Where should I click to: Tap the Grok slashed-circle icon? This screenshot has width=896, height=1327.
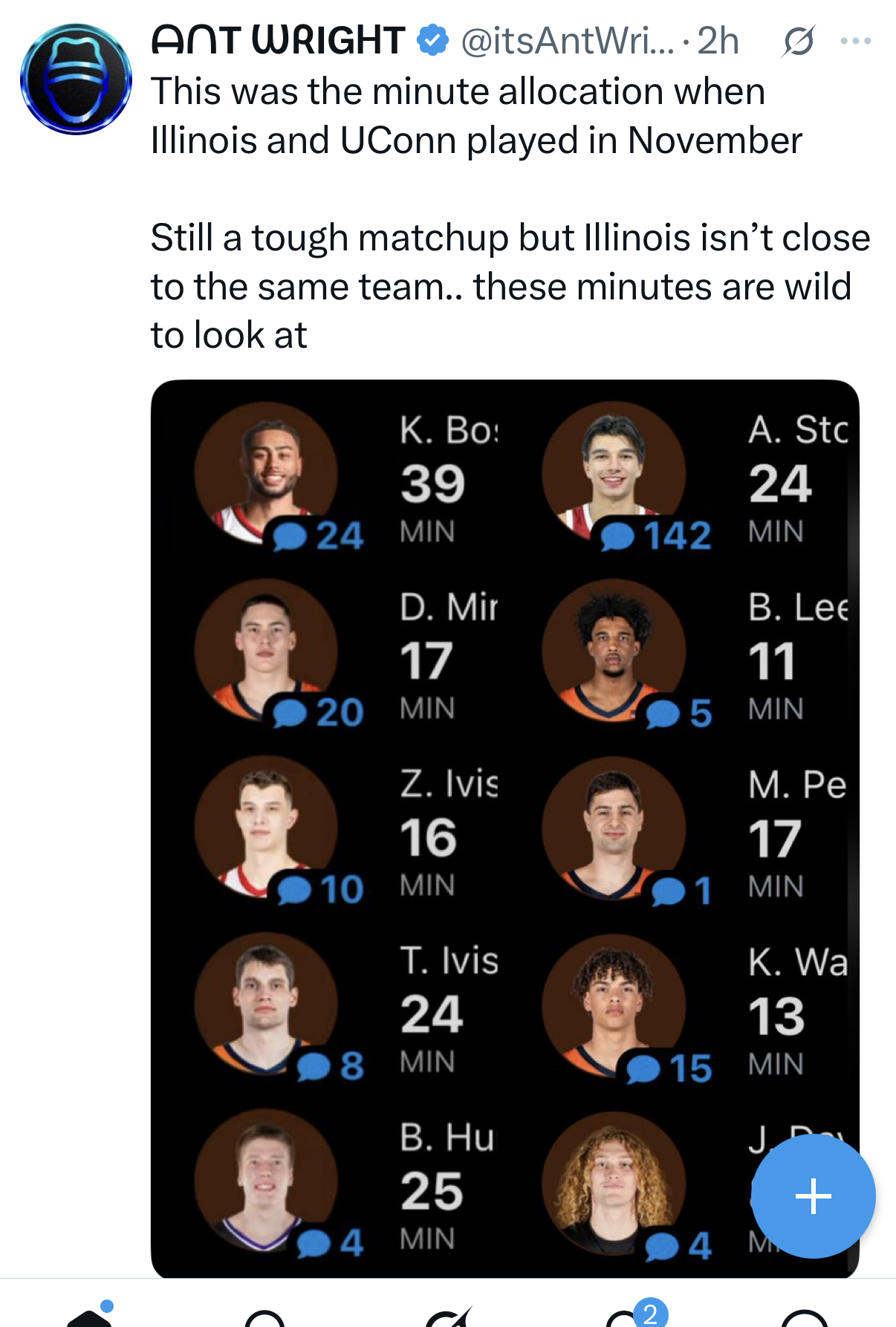799,41
